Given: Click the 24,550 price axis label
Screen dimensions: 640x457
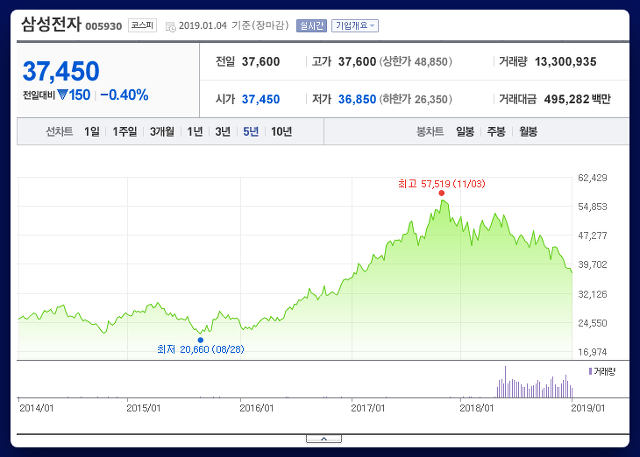Looking at the screenshot, I should 593,323.
